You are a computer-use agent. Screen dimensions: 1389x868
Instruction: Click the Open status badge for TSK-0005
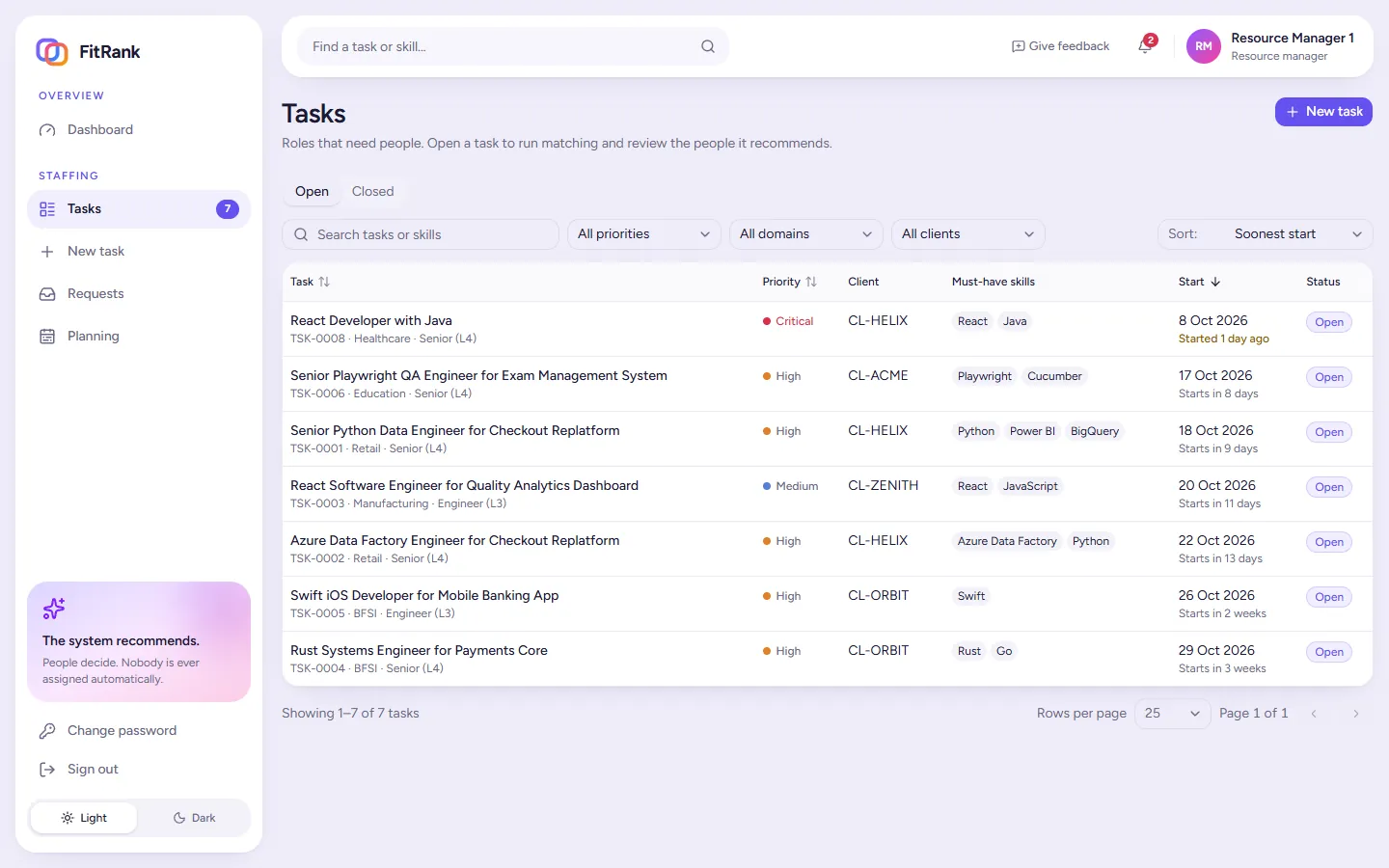(1329, 597)
